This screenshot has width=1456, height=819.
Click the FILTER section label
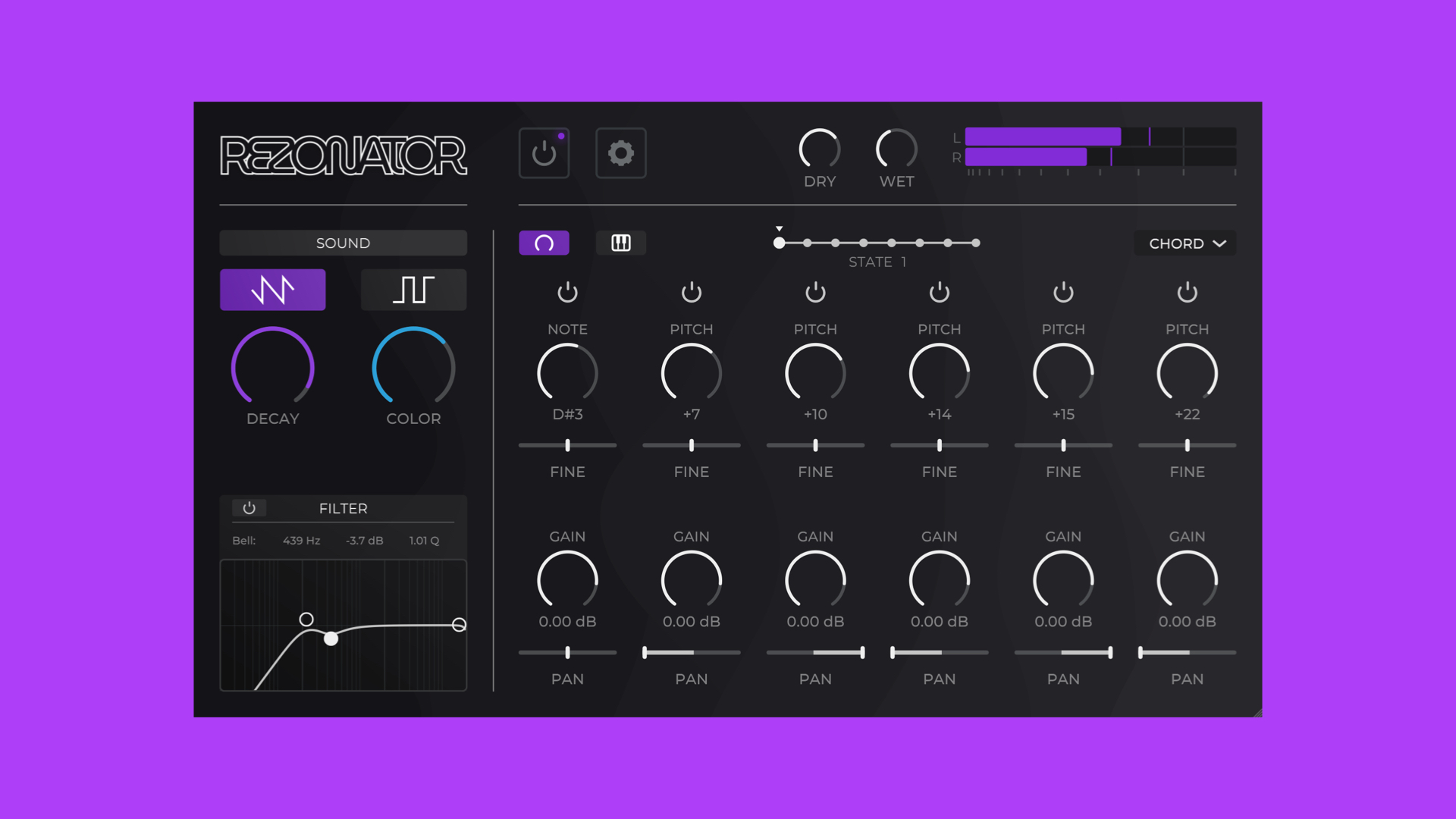tap(343, 508)
